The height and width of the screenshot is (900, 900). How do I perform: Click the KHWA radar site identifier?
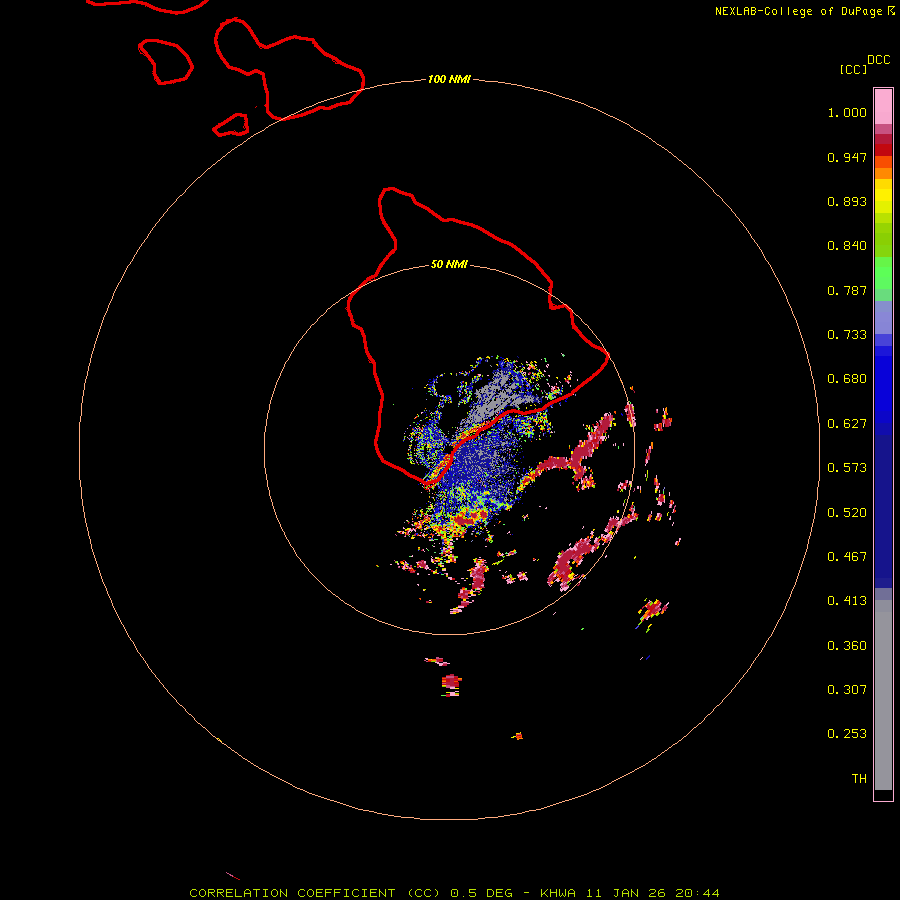coord(558,893)
